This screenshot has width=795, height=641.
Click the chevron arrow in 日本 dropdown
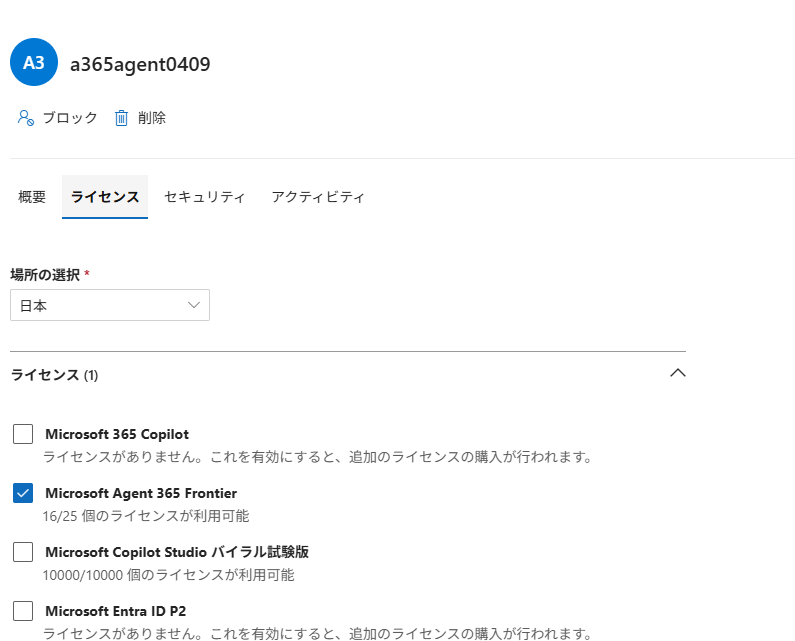pos(194,306)
